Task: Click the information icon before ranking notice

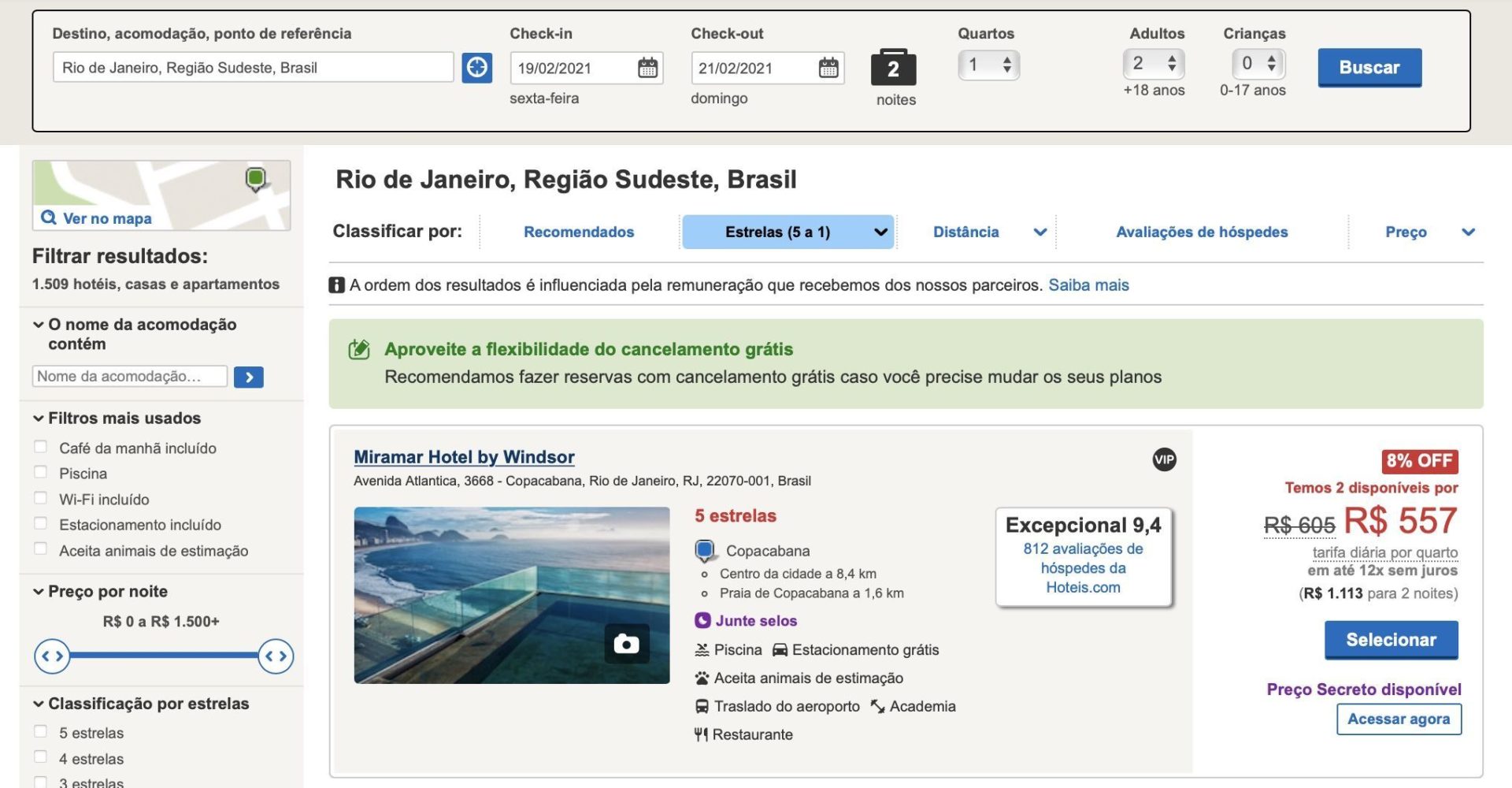Action: tap(336, 285)
